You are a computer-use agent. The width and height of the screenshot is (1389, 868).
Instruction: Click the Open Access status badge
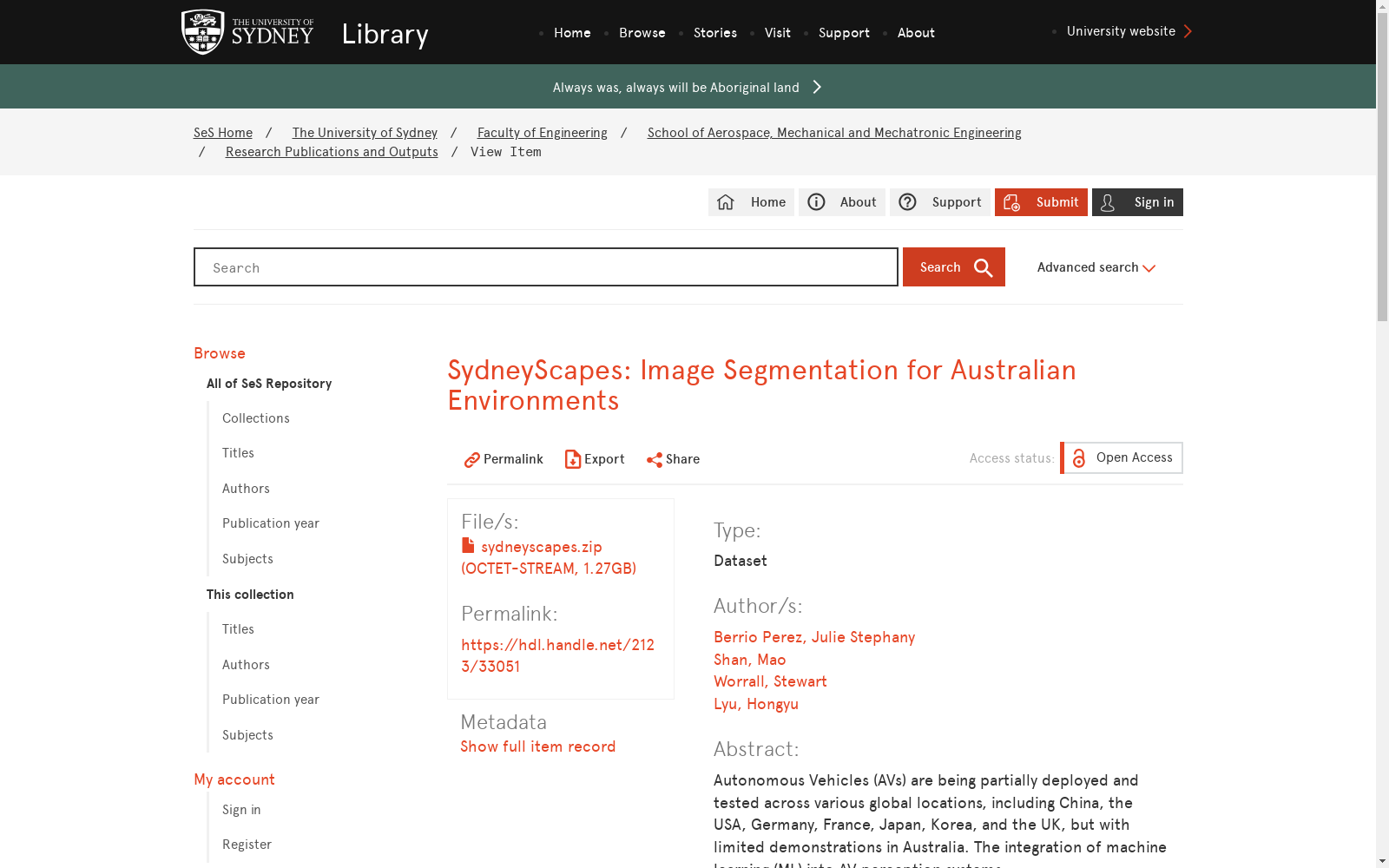(1122, 458)
